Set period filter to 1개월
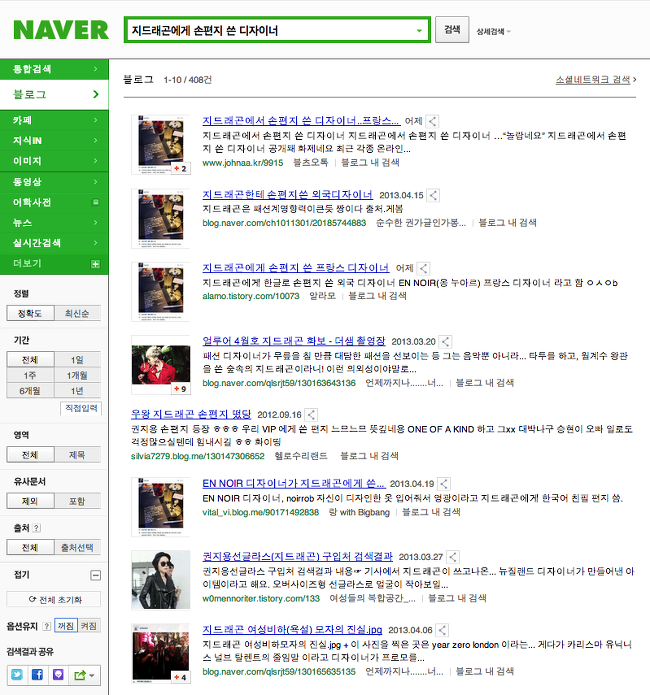The width and height of the screenshot is (650, 695). (77, 375)
